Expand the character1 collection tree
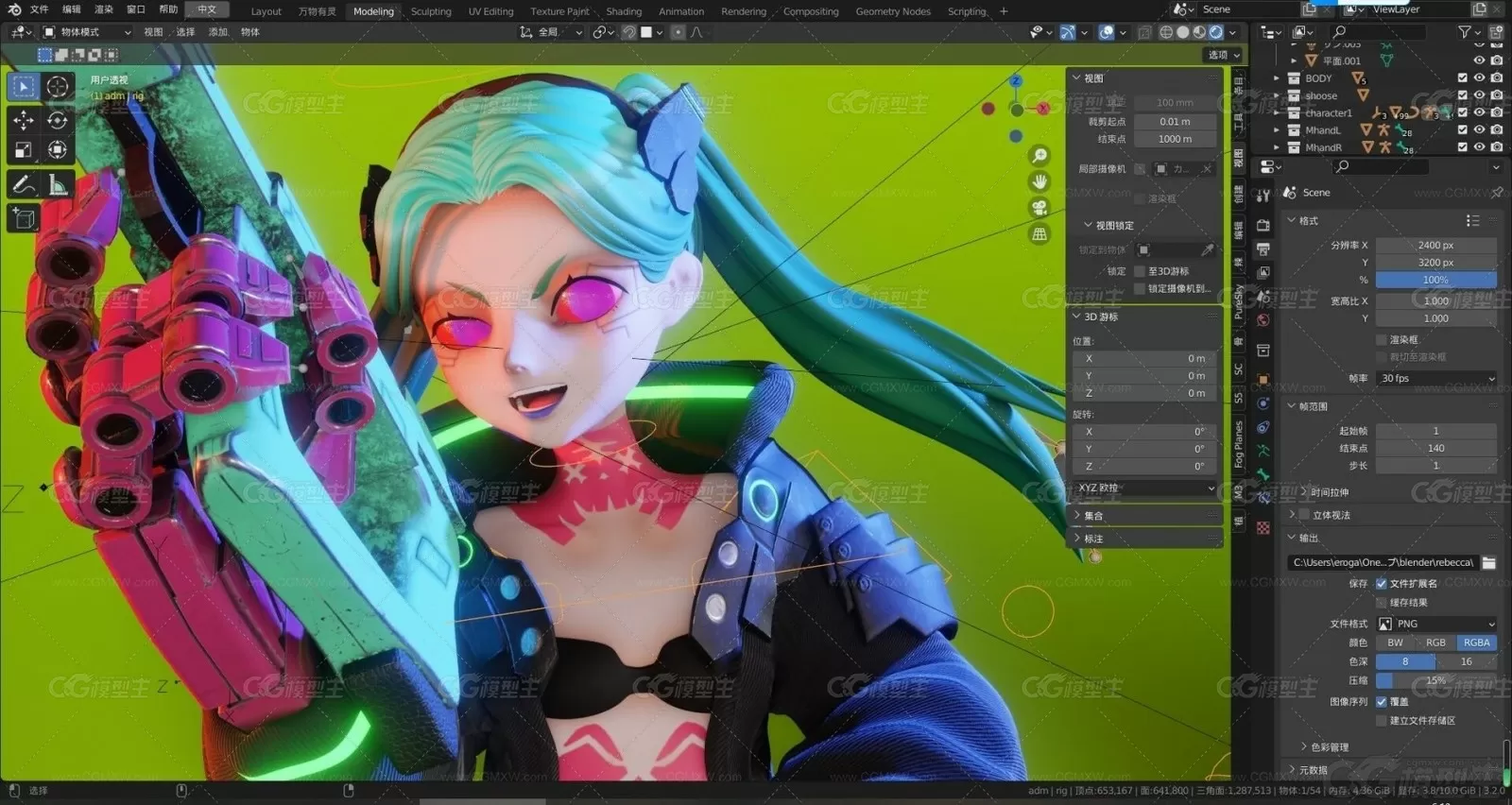Viewport: 1512px width, 805px height. 1277,112
